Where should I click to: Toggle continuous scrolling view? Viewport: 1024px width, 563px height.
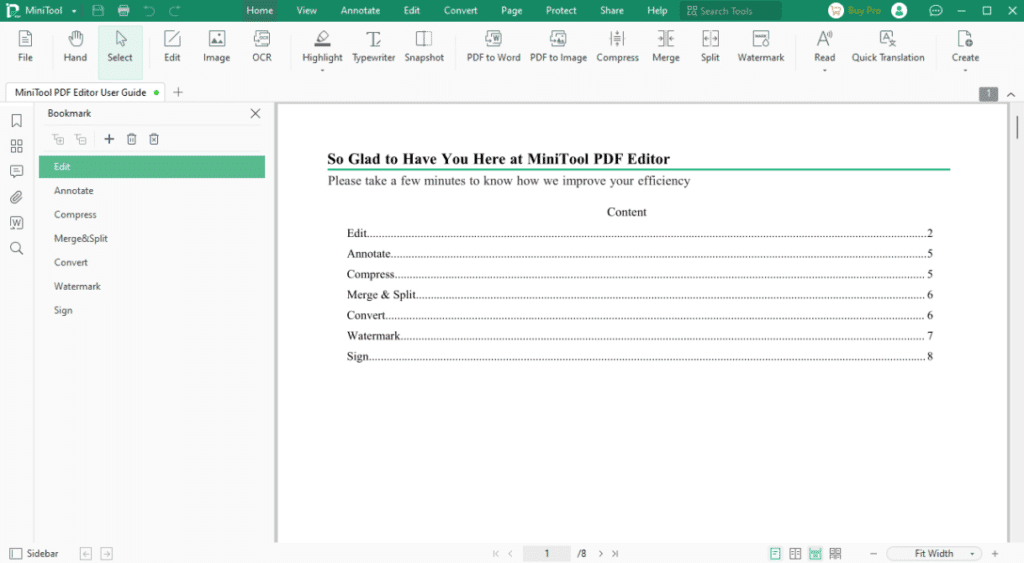815,553
